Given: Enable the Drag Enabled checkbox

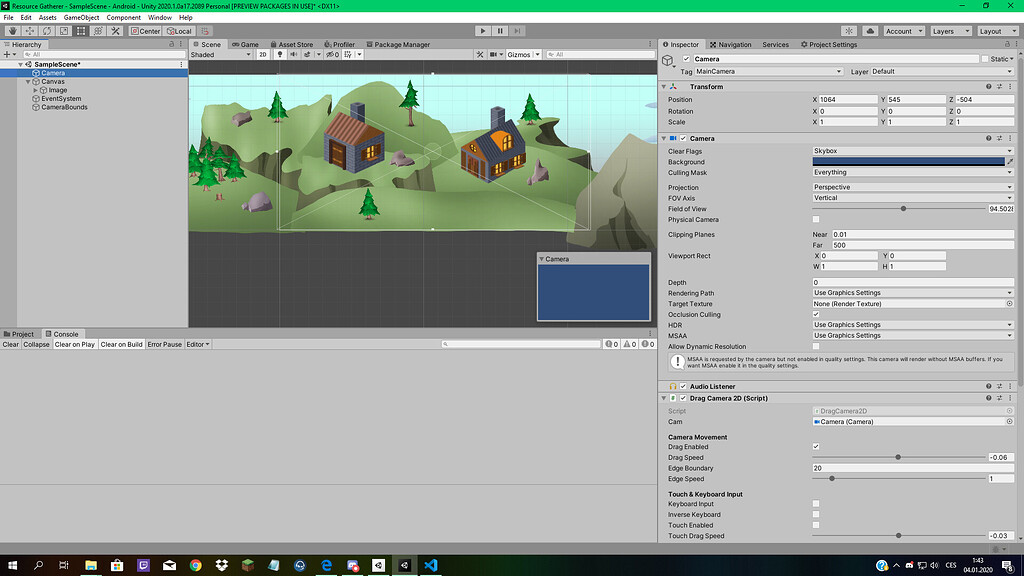Looking at the screenshot, I should [817, 446].
